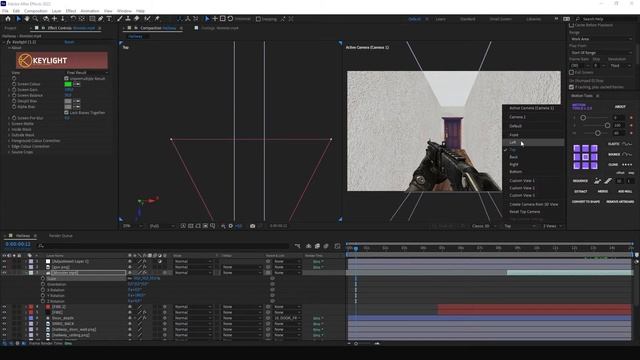Viewport: 640px width, 360px height.
Task: Click the timeline layer search field
Action: (163, 246)
